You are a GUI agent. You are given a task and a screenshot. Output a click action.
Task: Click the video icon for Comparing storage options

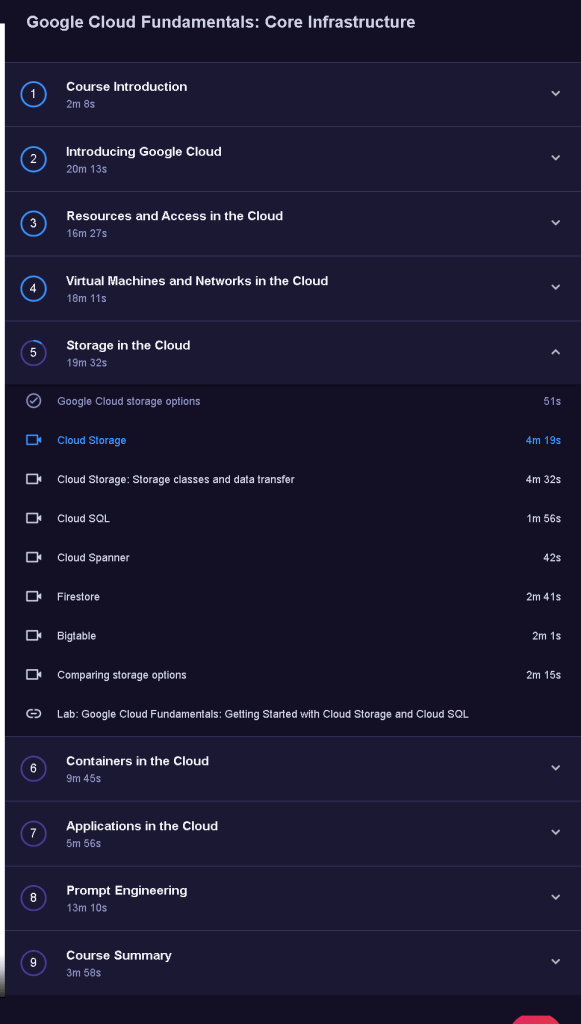(33, 675)
